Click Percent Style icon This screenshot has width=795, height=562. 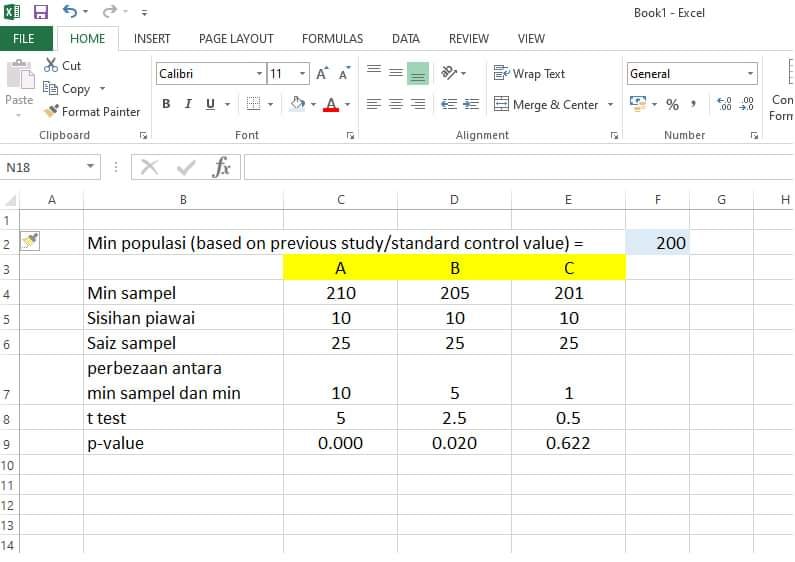(x=672, y=104)
